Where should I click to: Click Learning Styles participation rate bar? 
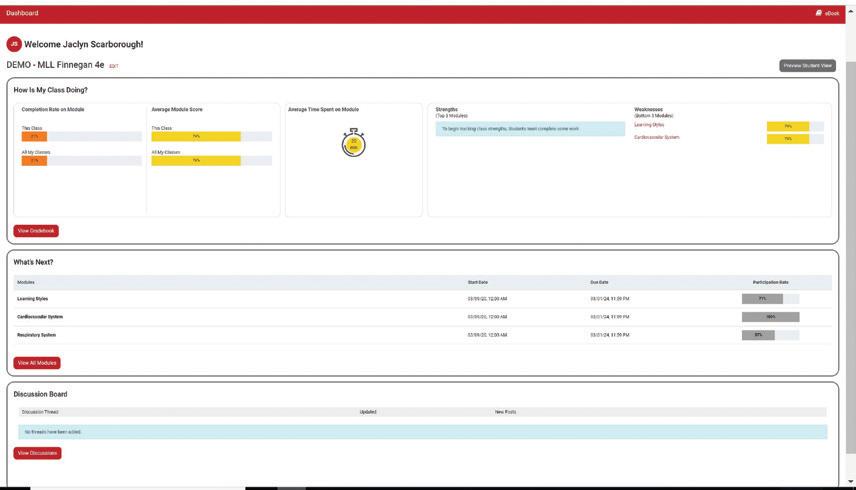point(770,298)
